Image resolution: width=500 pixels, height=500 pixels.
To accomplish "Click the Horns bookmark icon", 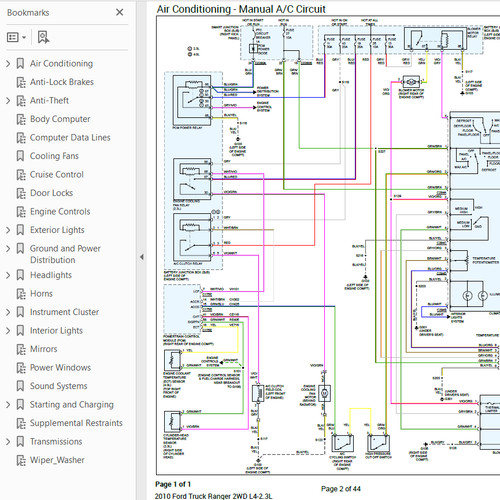I will (x=21, y=294).
